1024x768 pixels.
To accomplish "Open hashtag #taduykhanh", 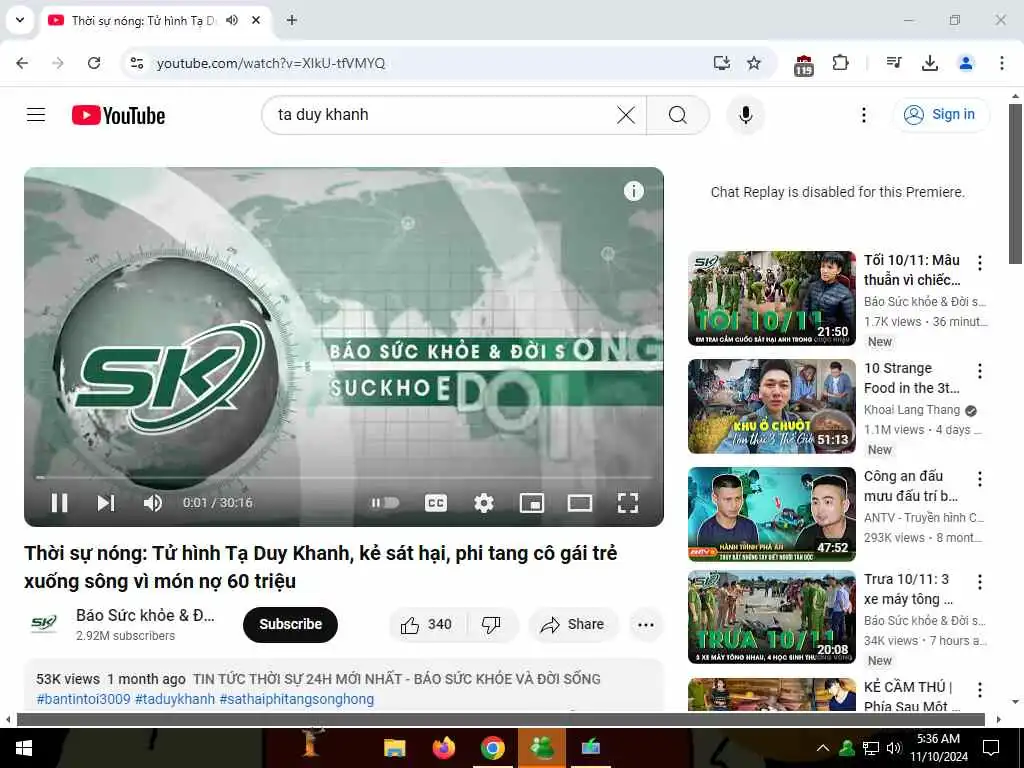I will (174, 699).
